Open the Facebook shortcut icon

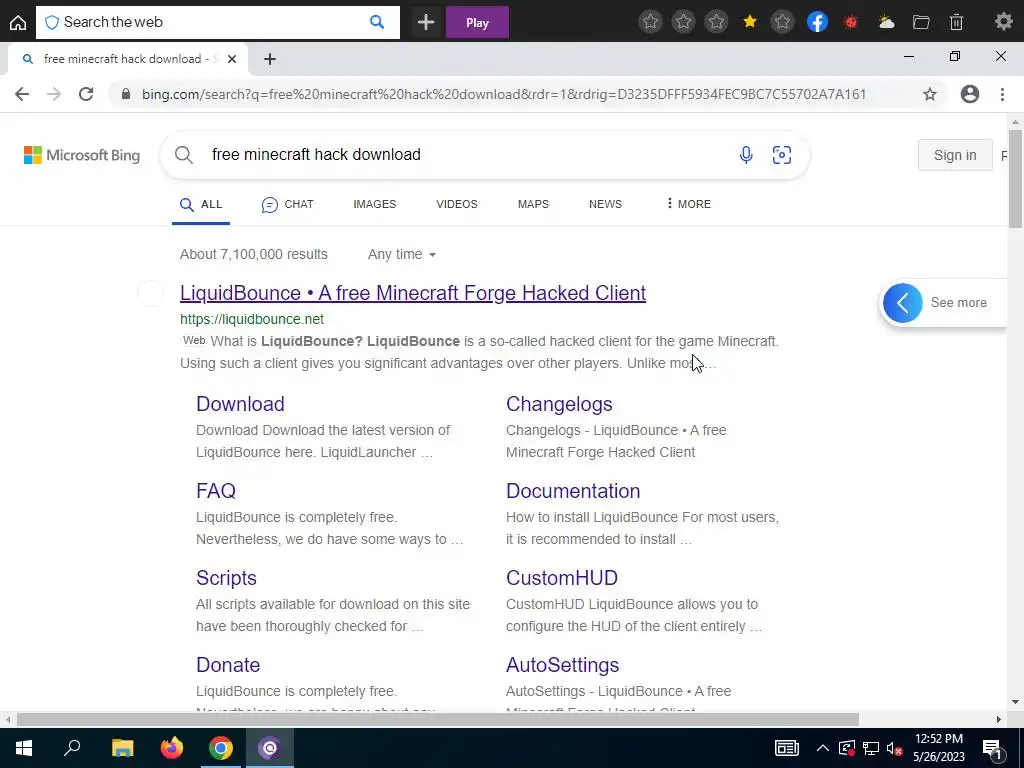[817, 22]
